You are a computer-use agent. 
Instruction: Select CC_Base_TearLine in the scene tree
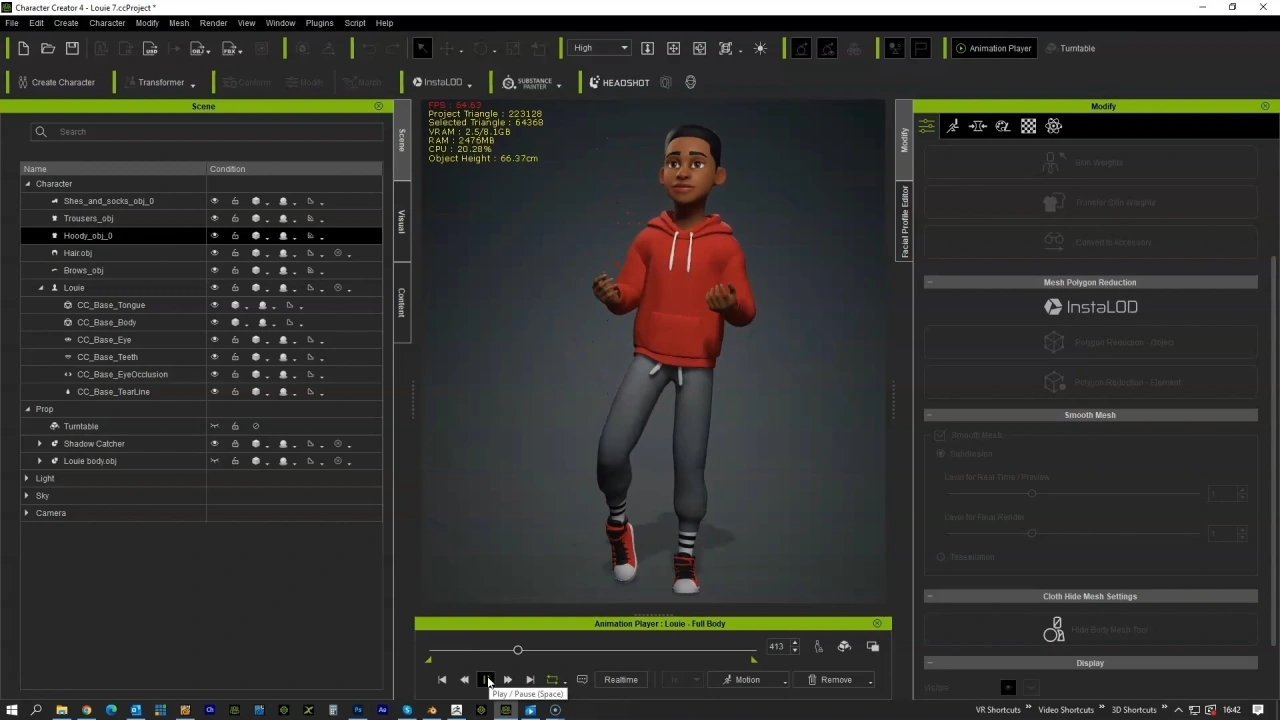tap(113, 392)
